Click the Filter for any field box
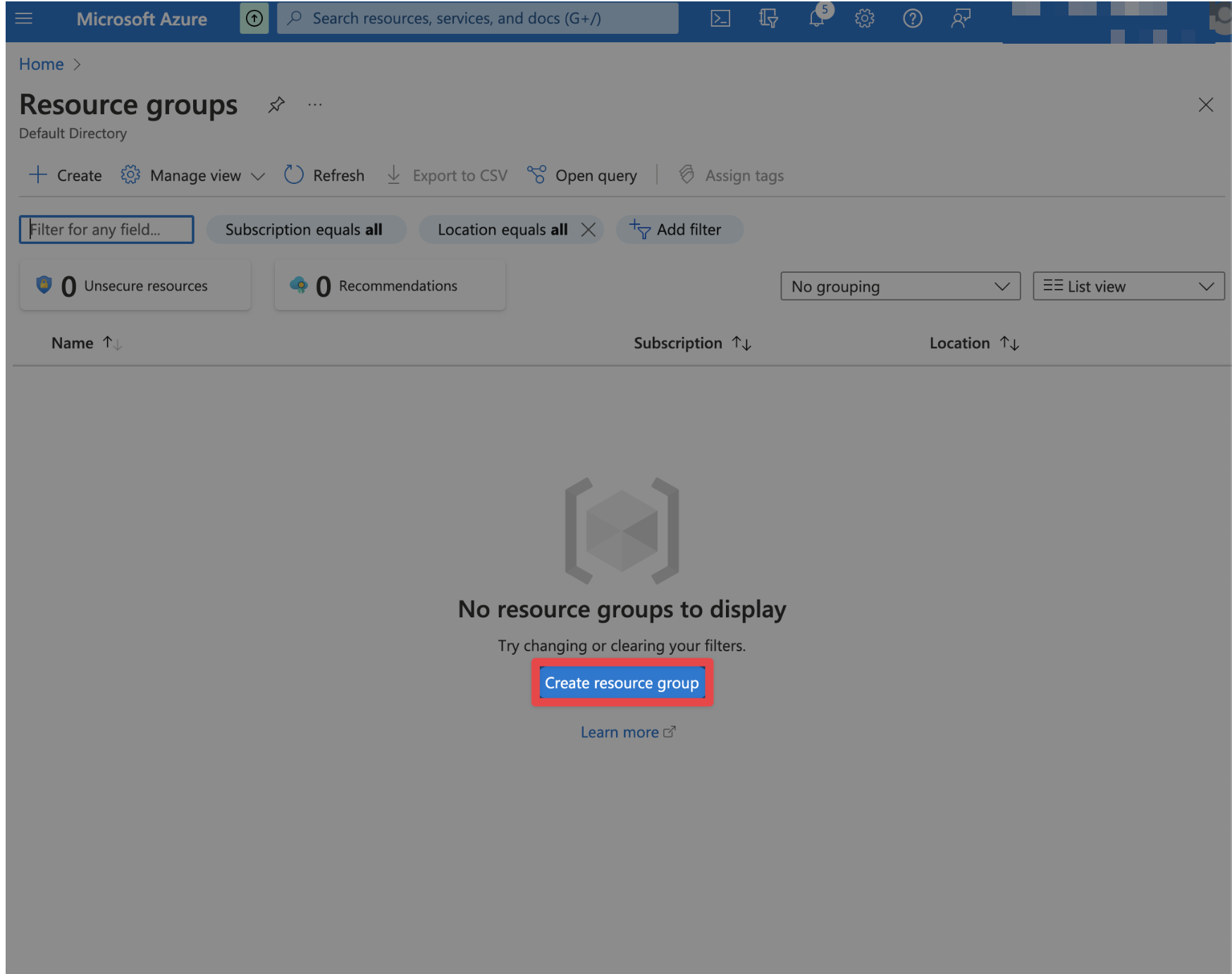1232x974 pixels. tap(106, 230)
